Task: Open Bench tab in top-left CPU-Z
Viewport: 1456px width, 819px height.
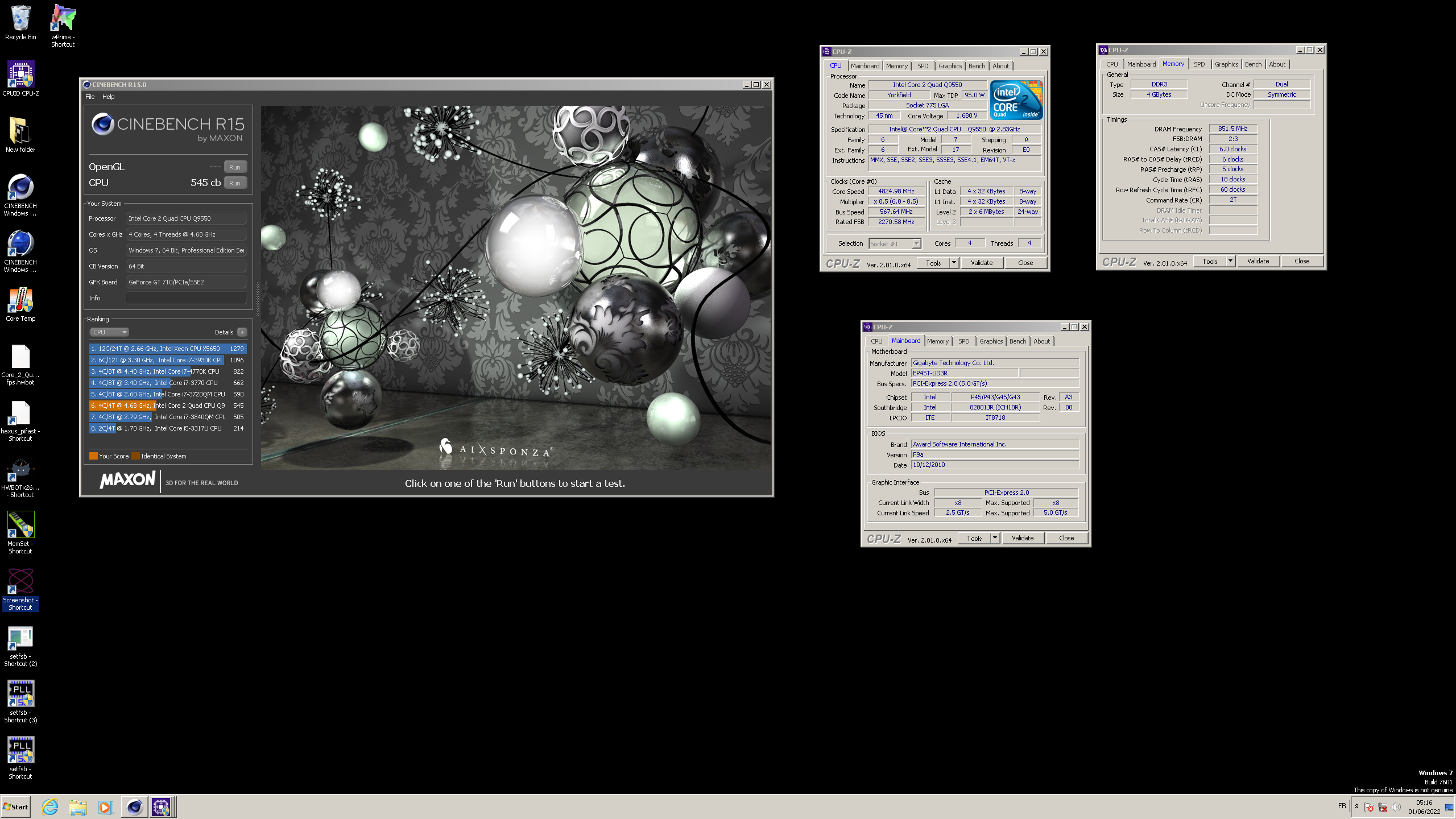Action: tap(977, 66)
